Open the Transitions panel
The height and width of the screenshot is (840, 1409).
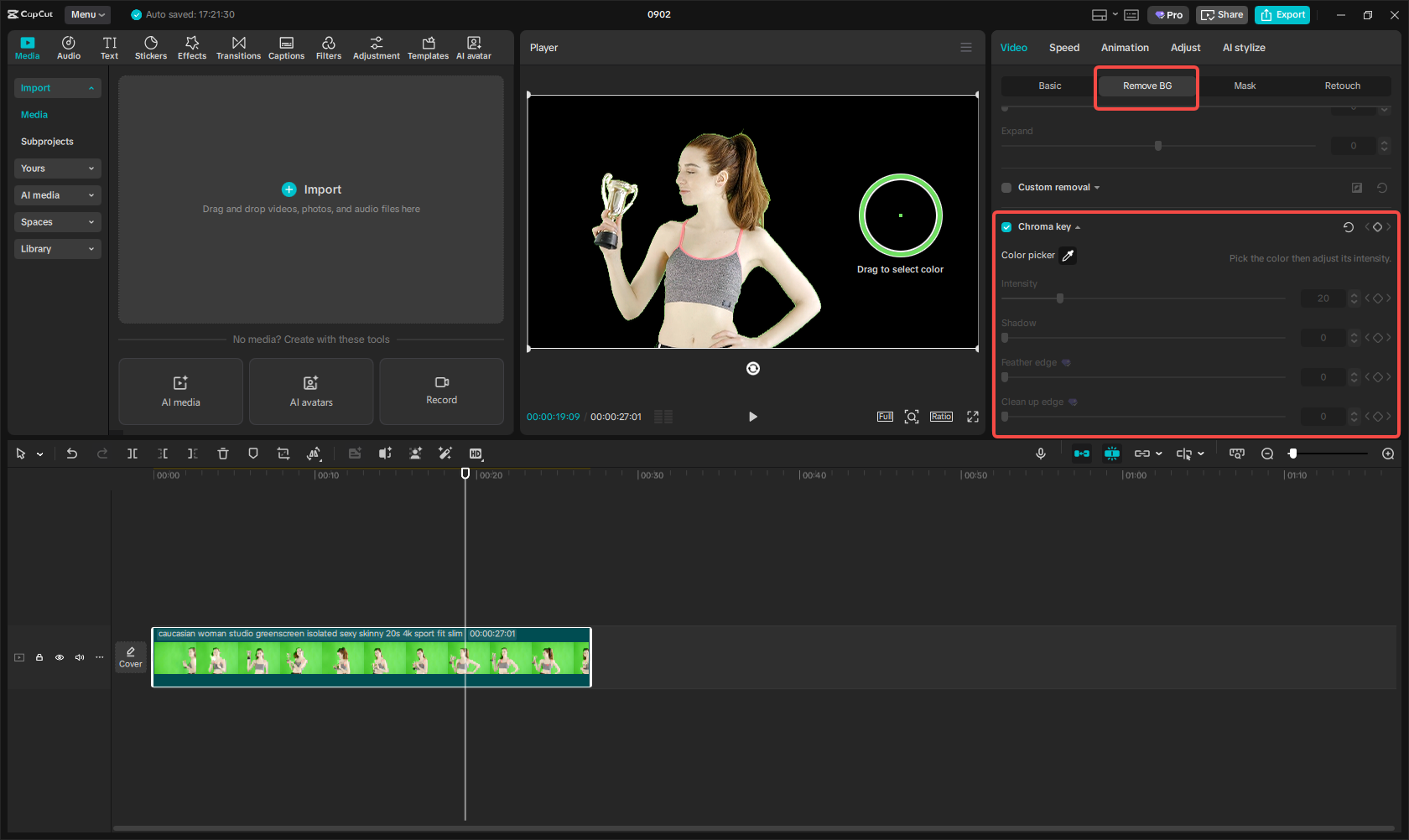click(x=238, y=48)
